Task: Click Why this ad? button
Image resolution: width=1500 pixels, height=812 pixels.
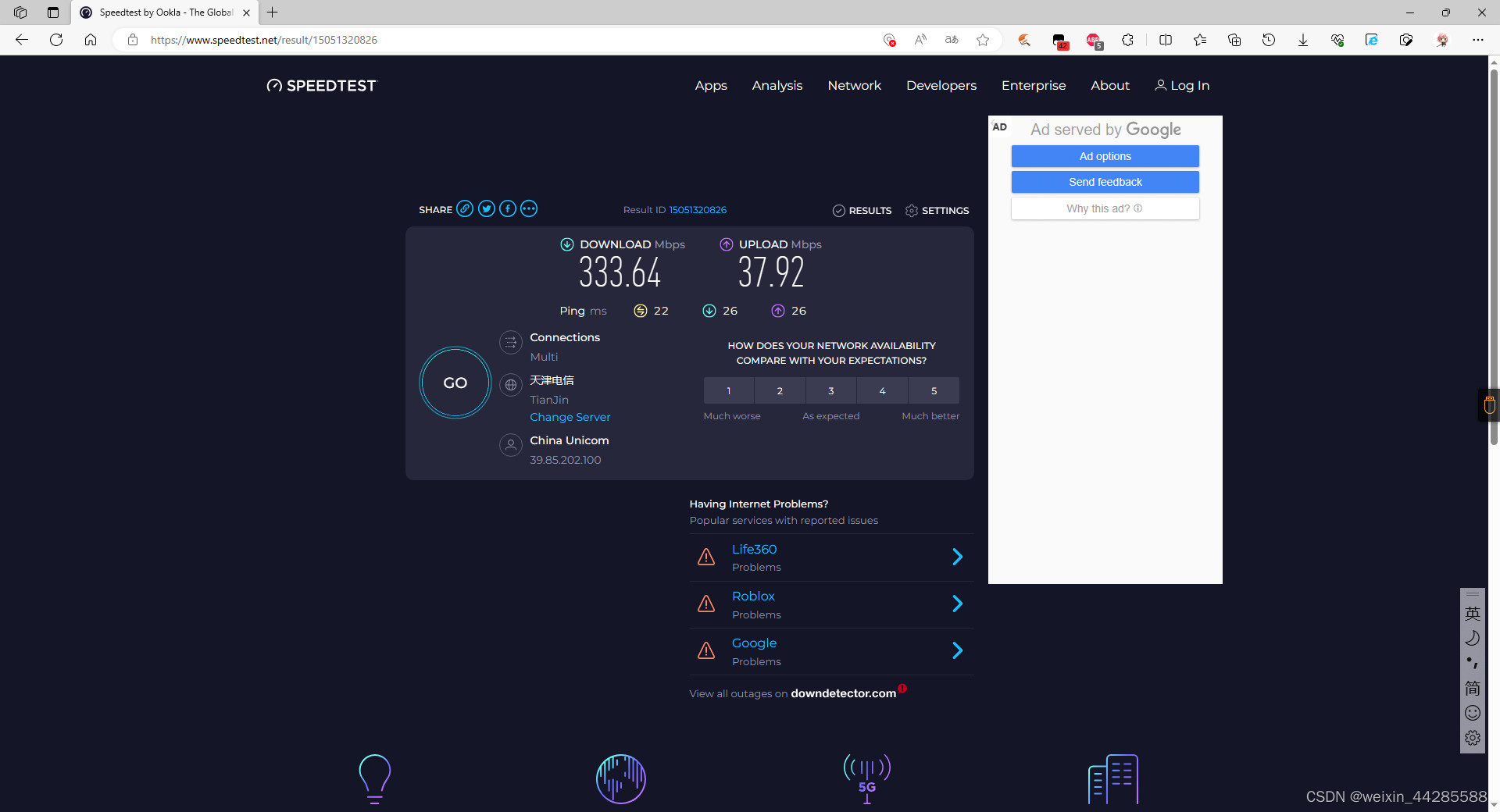Action: point(1105,208)
